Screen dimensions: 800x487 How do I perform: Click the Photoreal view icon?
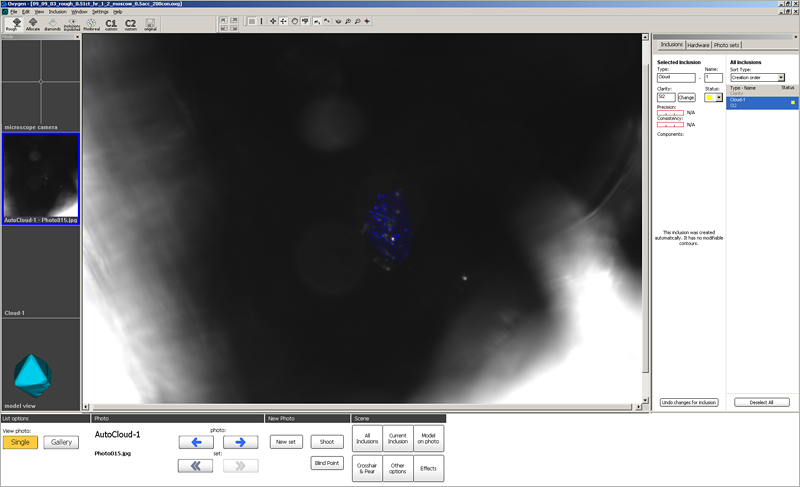tap(92, 24)
